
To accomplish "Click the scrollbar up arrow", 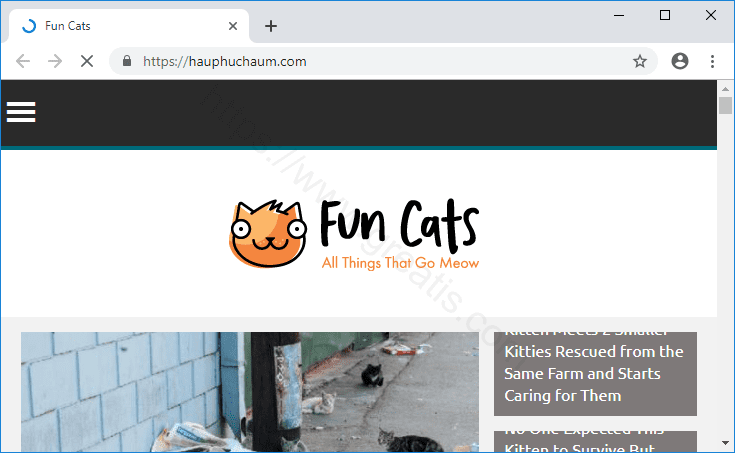I will (725, 88).
